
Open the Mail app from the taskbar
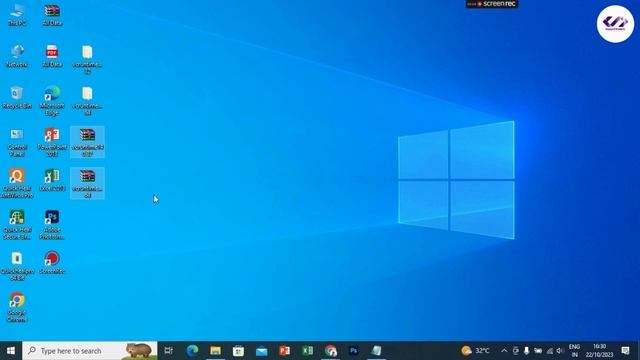pos(262,351)
